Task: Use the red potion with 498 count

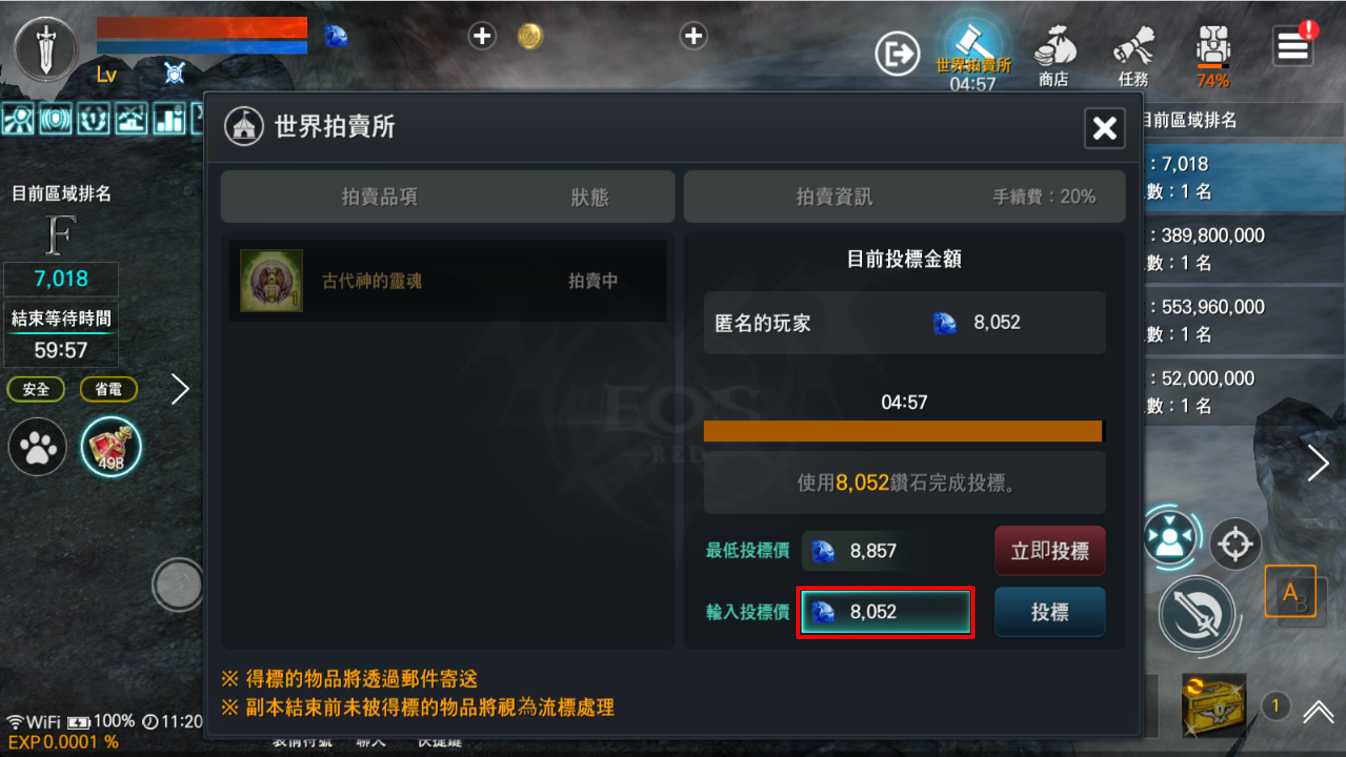Action: click(x=111, y=446)
